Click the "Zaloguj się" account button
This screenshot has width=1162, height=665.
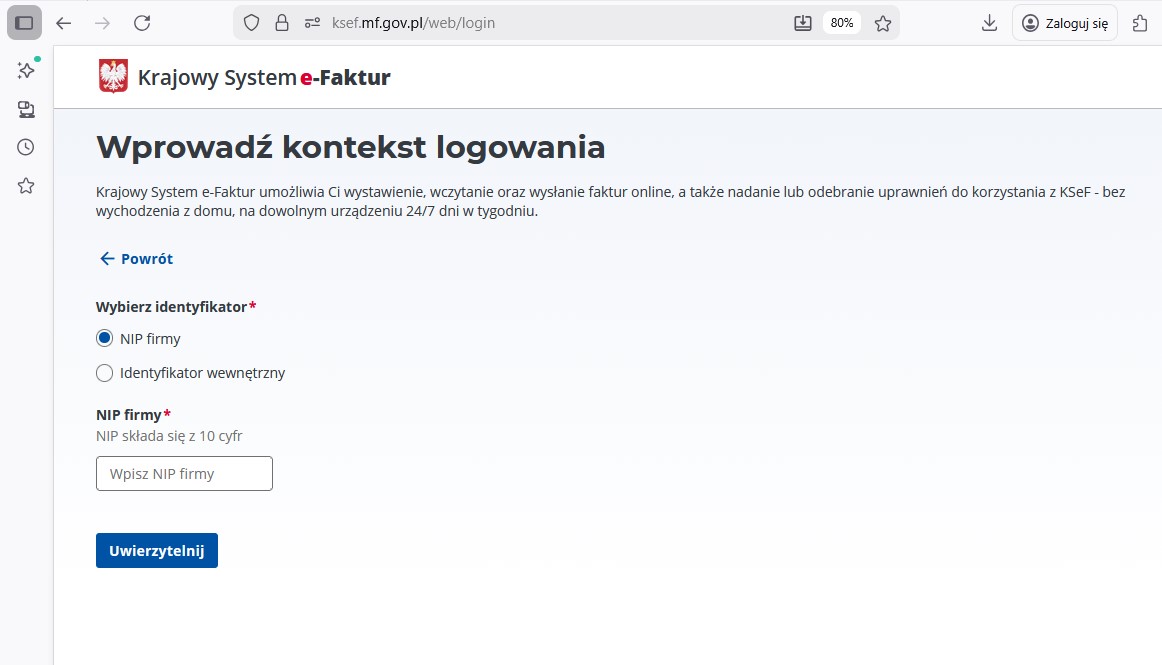click(x=1064, y=23)
